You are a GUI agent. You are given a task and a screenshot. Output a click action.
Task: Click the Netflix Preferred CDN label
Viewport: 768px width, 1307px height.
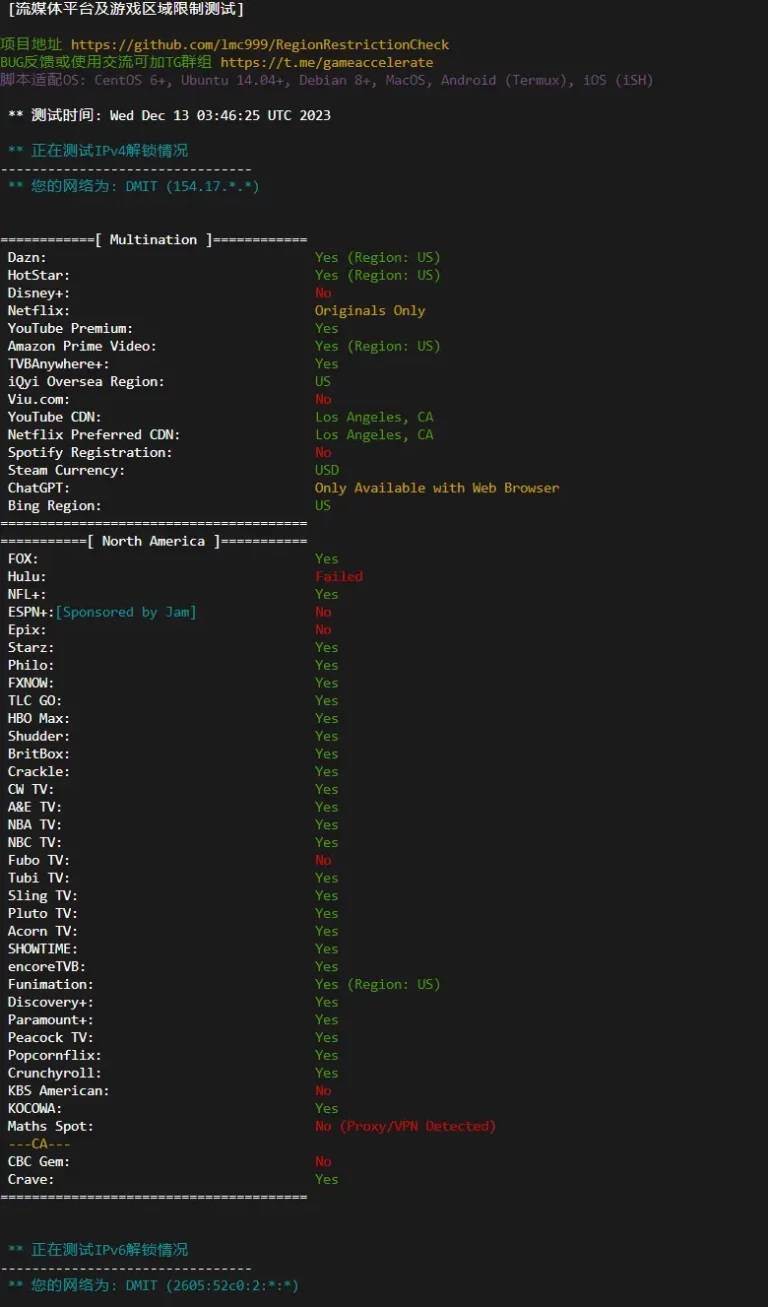94,435
